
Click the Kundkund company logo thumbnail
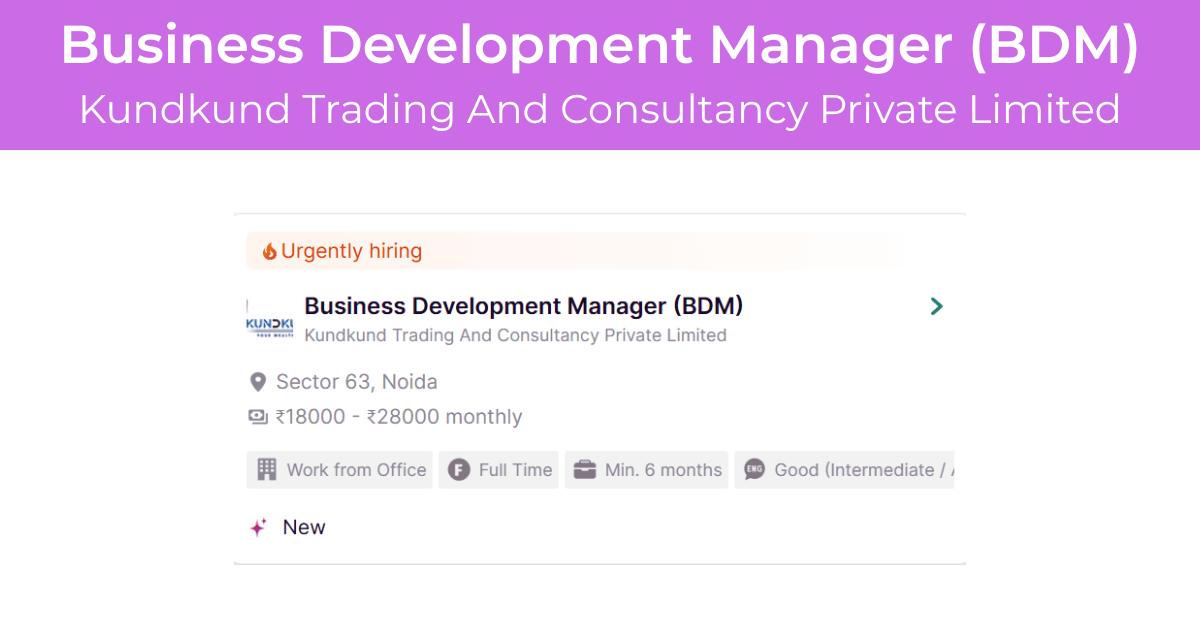click(x=270, y=318)
